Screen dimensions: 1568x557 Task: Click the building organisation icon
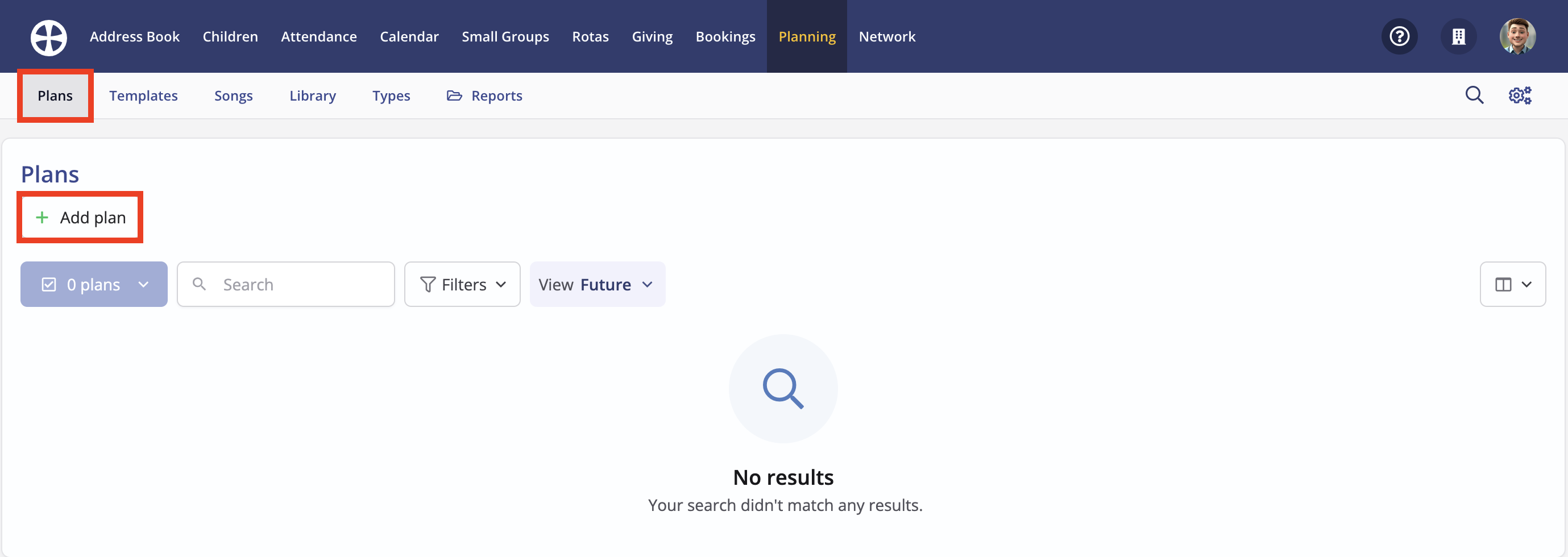pyautogui.click(x=1458, y=36)
